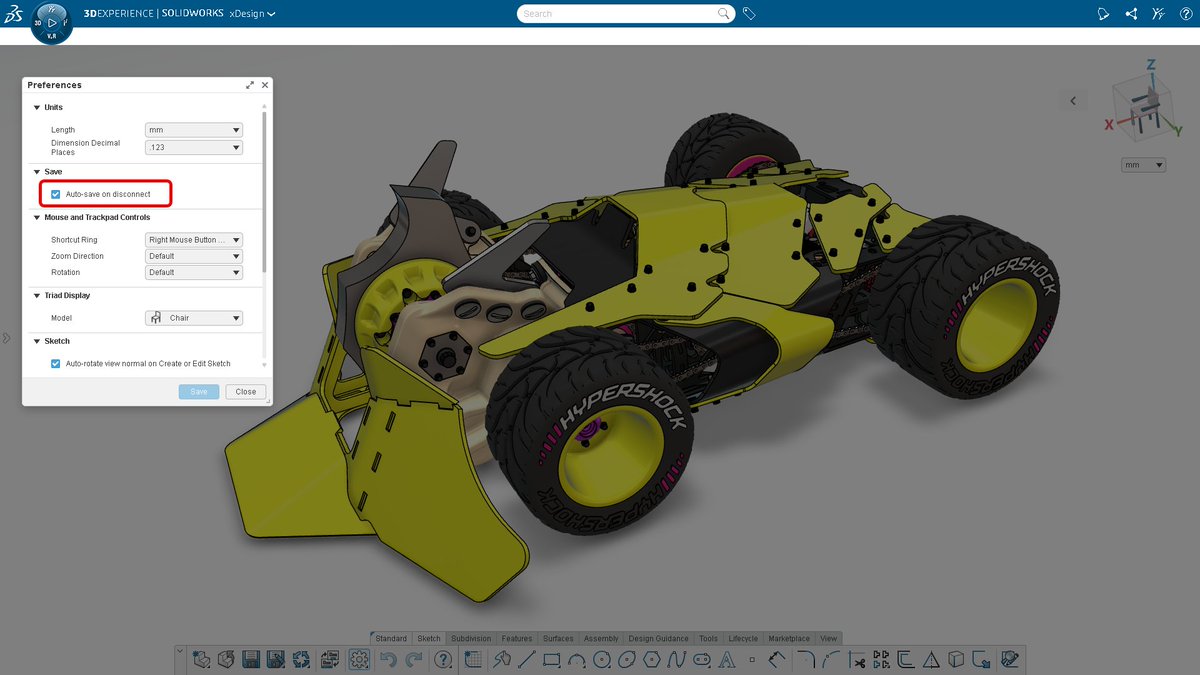Create new component from action bar
The width and height of the screenshot is (1200, 675).
coord(201,659)
